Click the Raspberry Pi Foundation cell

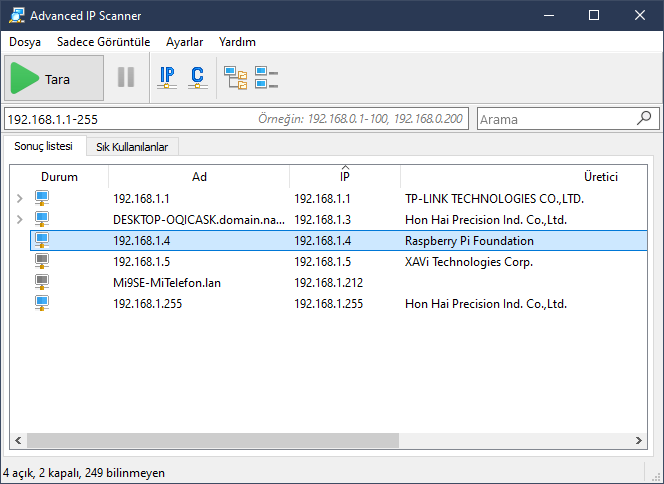[469, 241]
